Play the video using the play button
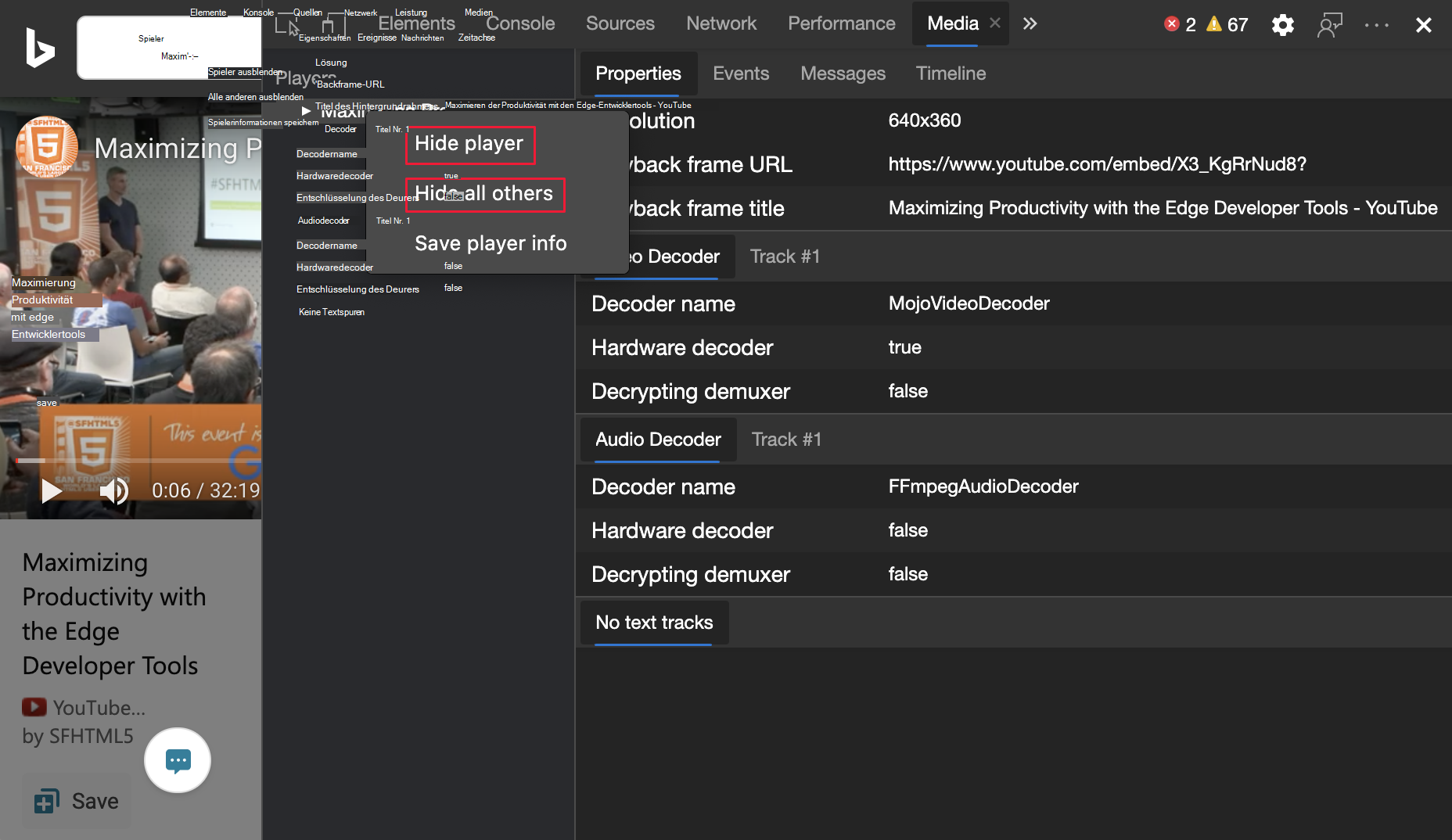Screen dimensions: 1452x840 51,491
